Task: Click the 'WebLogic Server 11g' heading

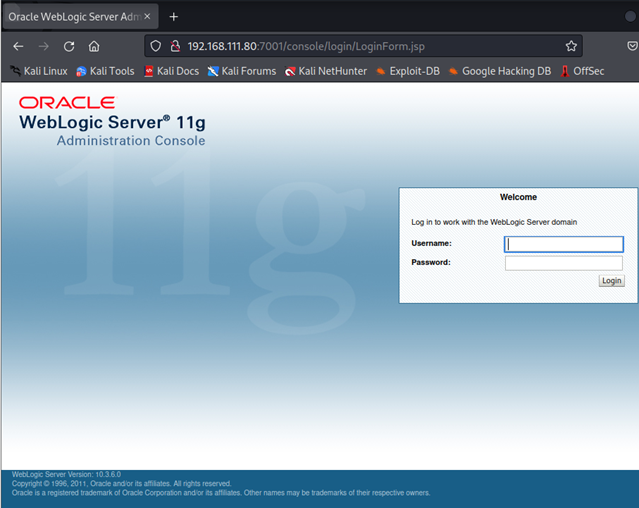Action: coord(112,123)
